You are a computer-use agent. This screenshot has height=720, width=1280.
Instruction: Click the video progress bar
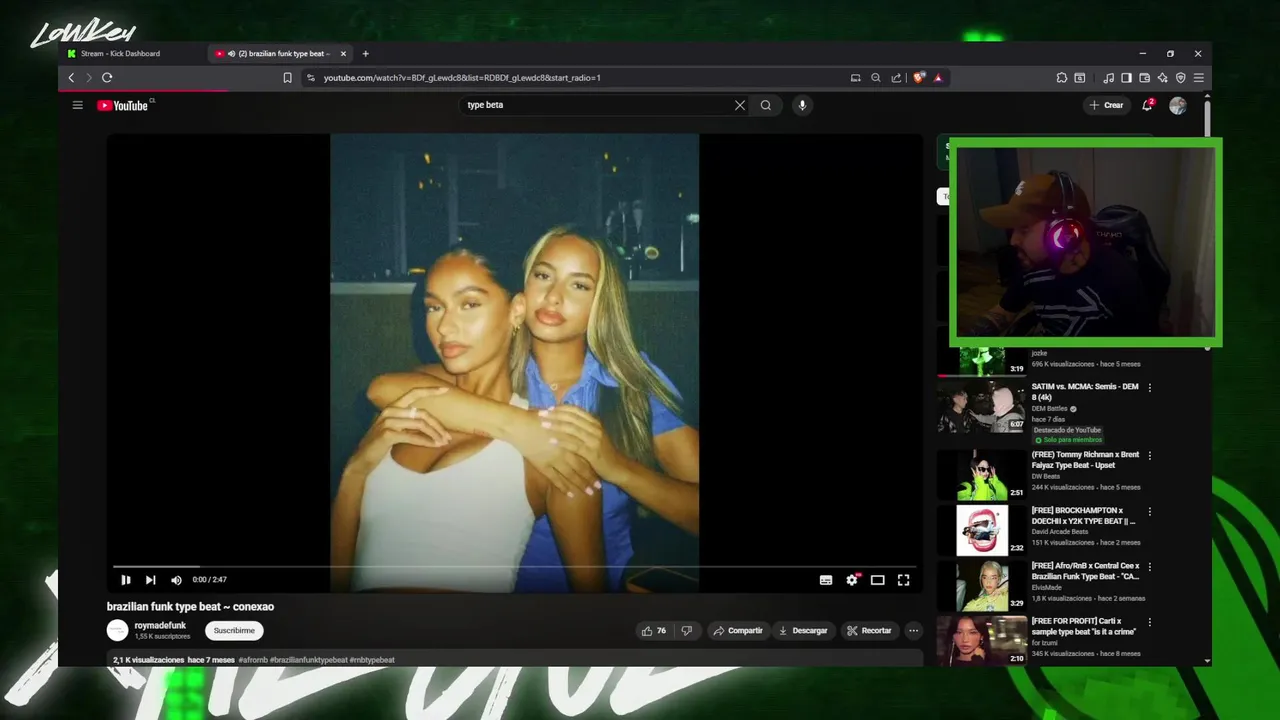[x=514, y=567]
